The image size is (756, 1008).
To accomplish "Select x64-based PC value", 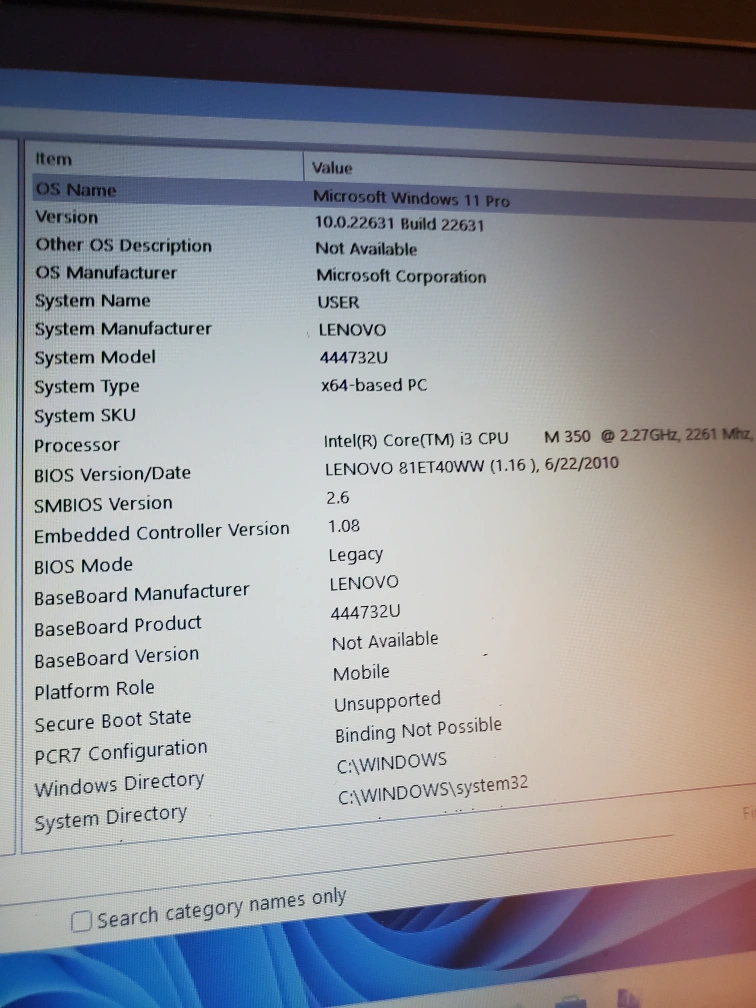I will tap(374, 385).
